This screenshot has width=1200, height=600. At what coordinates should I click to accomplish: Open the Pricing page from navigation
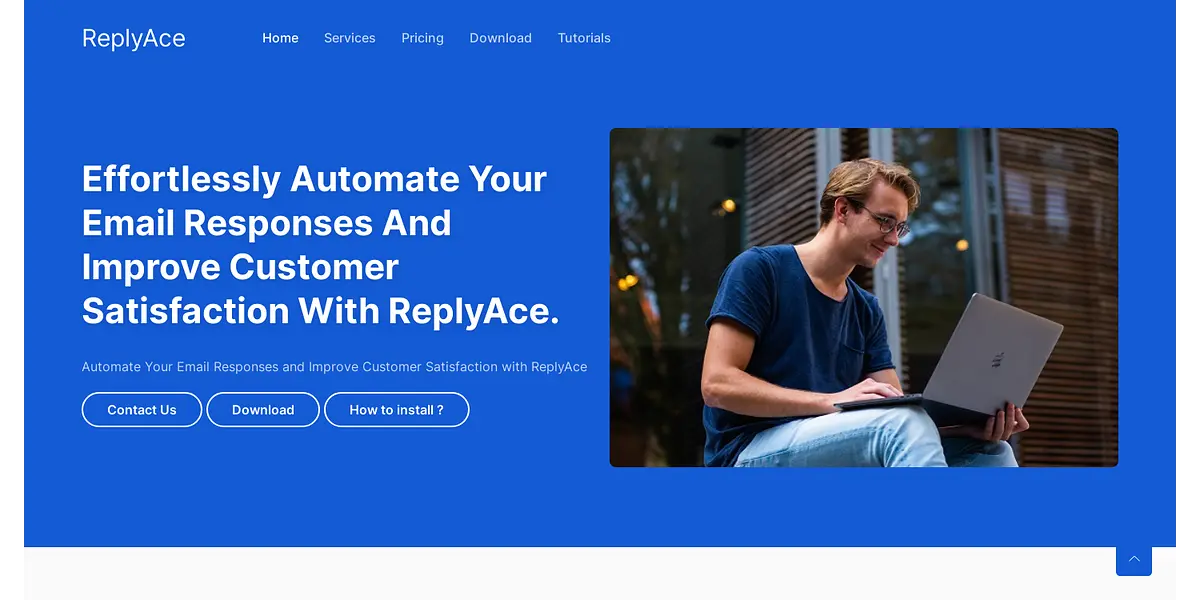[x=422, y=38]
